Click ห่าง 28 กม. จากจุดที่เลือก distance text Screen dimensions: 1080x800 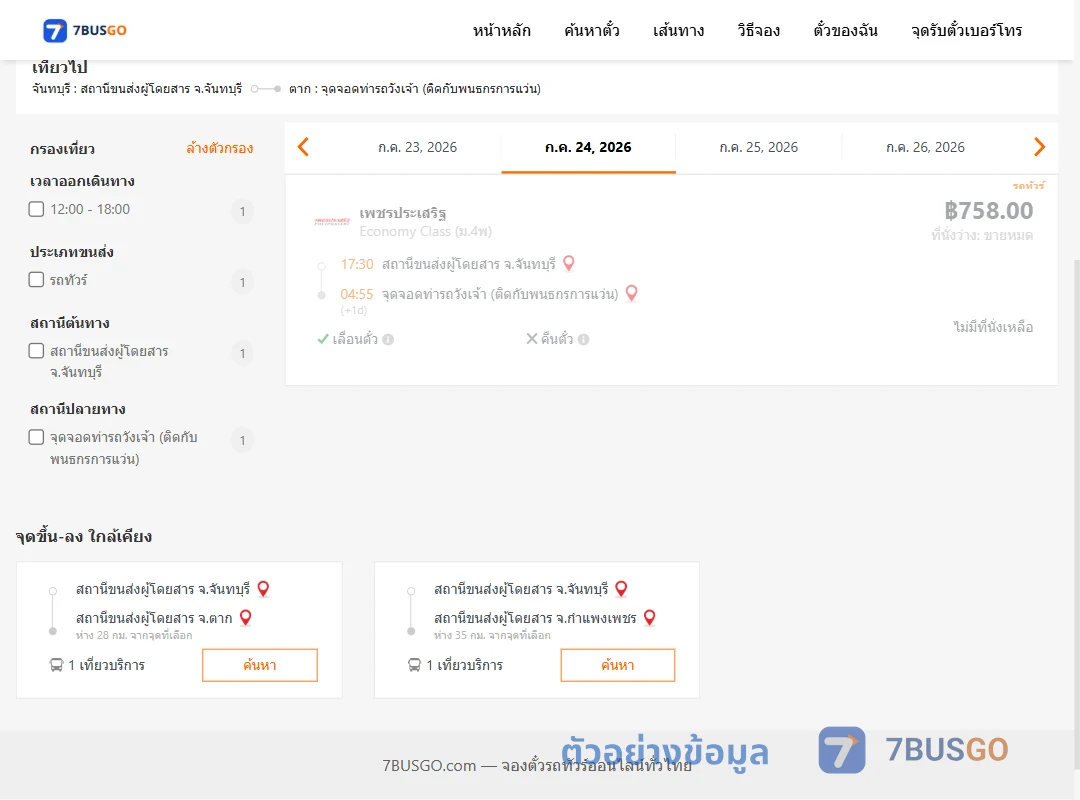[134, 635]
